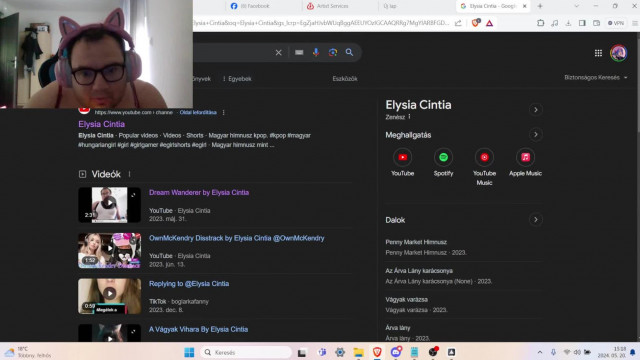Open File Explorer from taskbar
Image resolution: width=640 pixels, height=360 pixels.
pos(358,352)
